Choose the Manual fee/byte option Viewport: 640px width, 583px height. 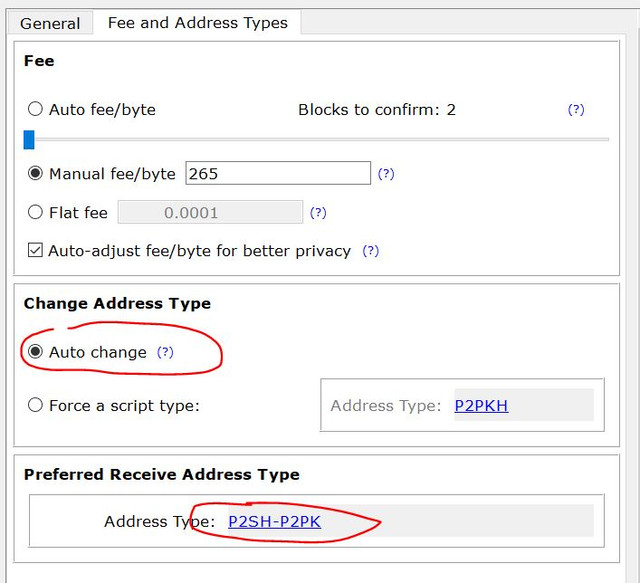click(x=35, y=173)
